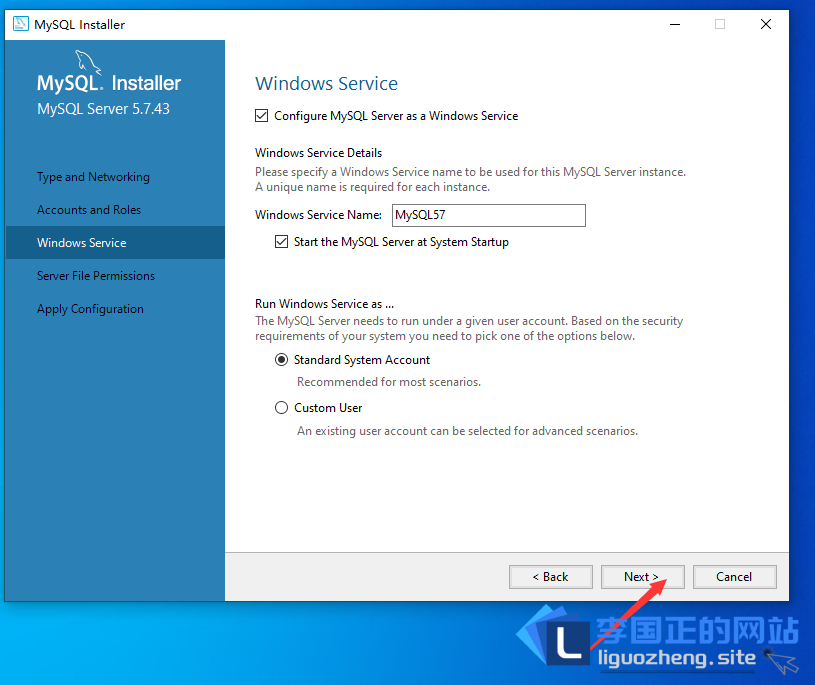Click the MySQL dolphin logo in sidebar

coord(88,62)
